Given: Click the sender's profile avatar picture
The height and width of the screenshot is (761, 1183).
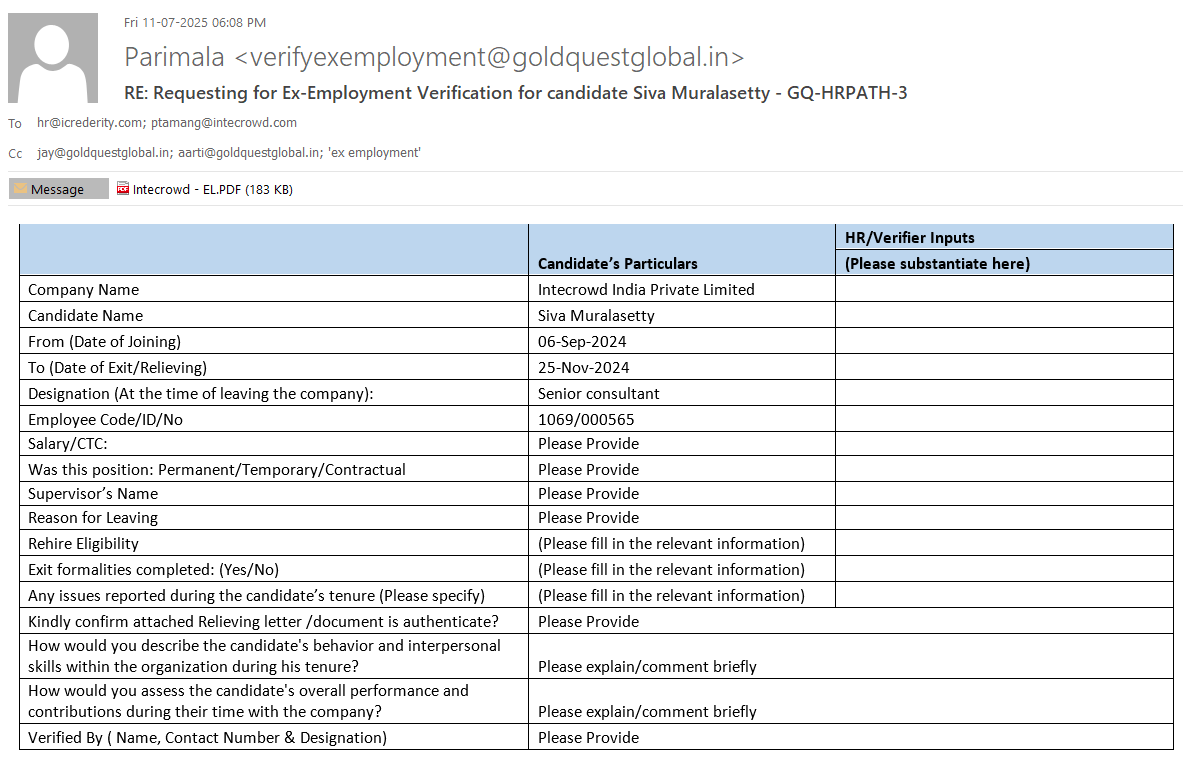Looking at the screenshot, I should pos(53,58).
